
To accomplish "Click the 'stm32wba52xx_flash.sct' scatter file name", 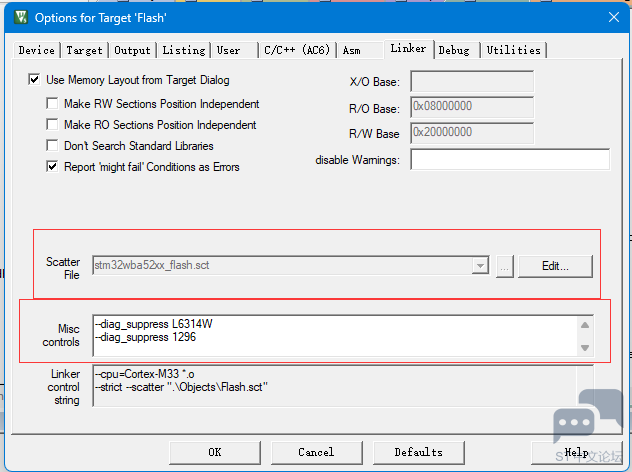I will point(152,265).
